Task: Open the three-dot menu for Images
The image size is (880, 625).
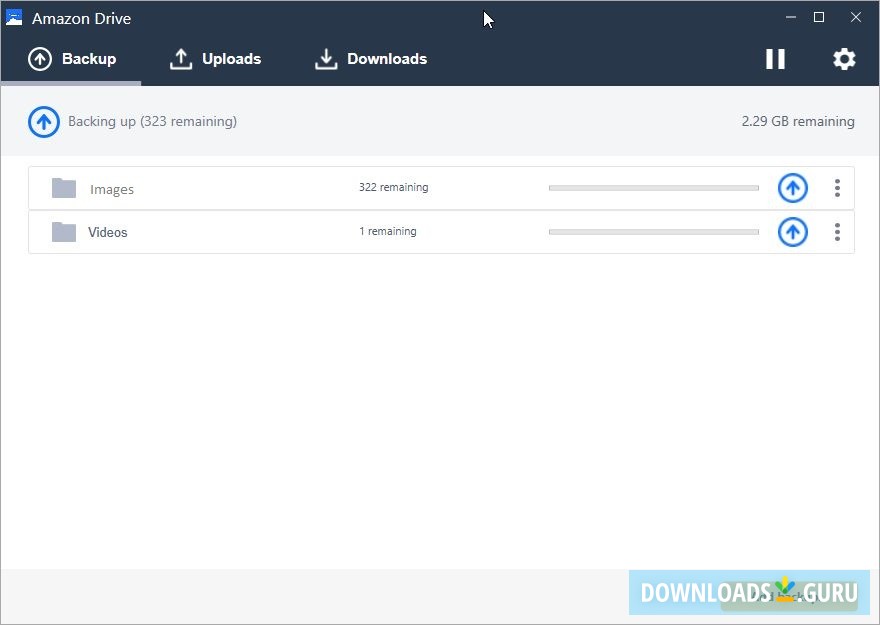Action: click(837, 188)
